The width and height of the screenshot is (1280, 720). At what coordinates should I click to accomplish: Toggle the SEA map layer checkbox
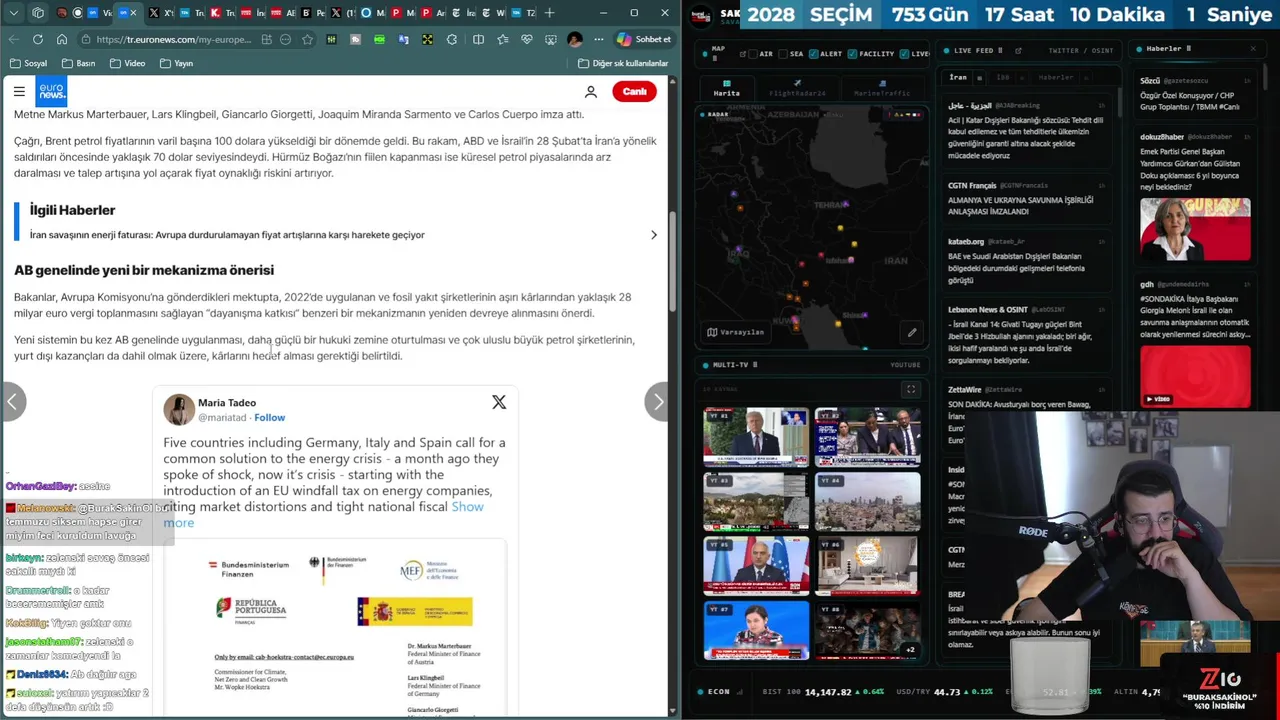click(x=783, y=54)
